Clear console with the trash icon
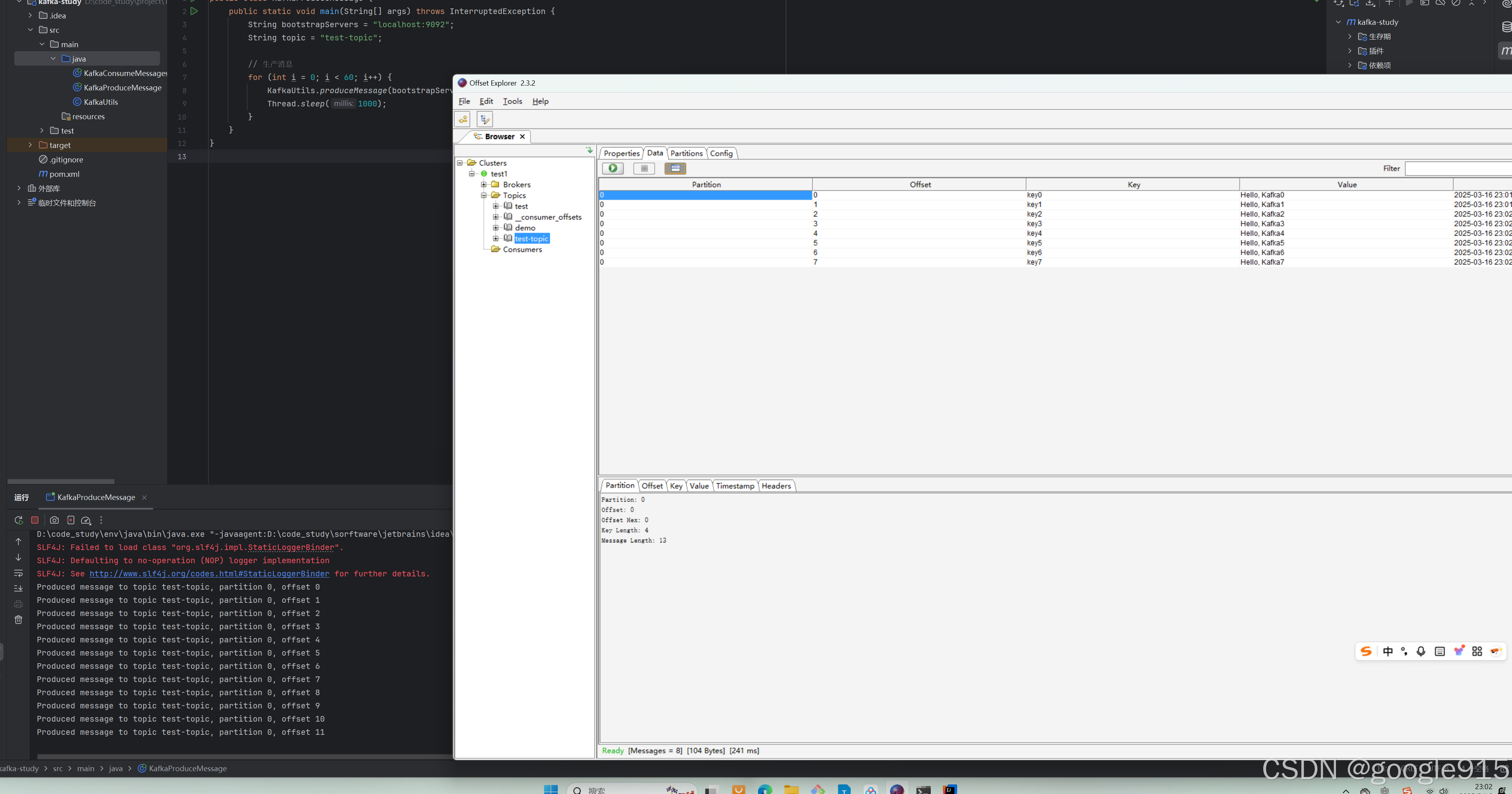 18,620
